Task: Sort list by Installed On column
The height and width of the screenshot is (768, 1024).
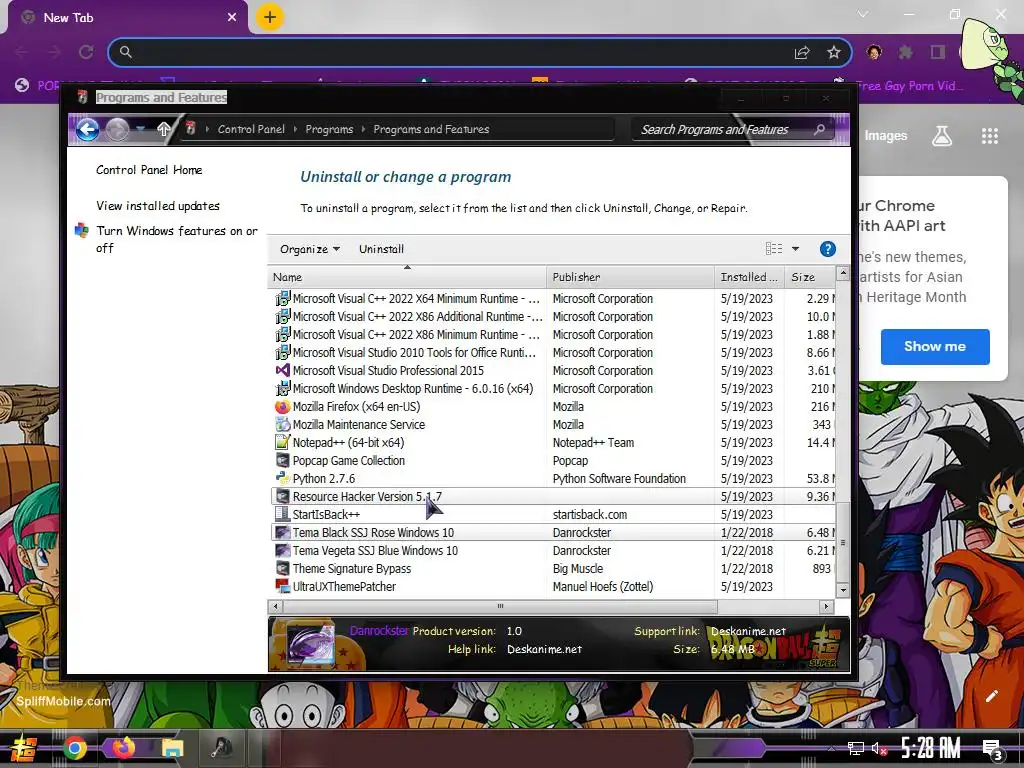Action: click(750, 277)
